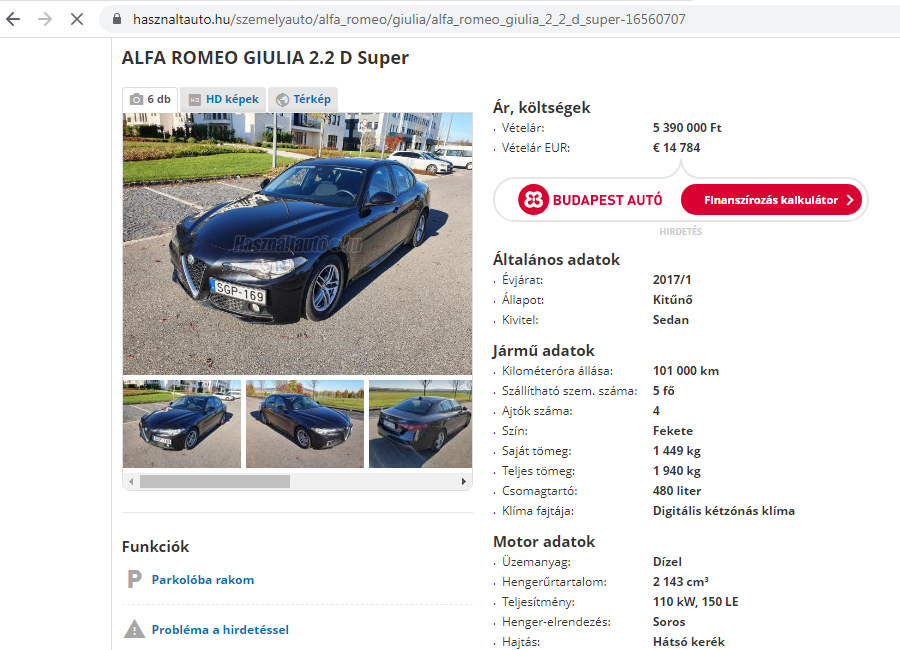Click the Parkolóba rakom link

click(203, 579)
